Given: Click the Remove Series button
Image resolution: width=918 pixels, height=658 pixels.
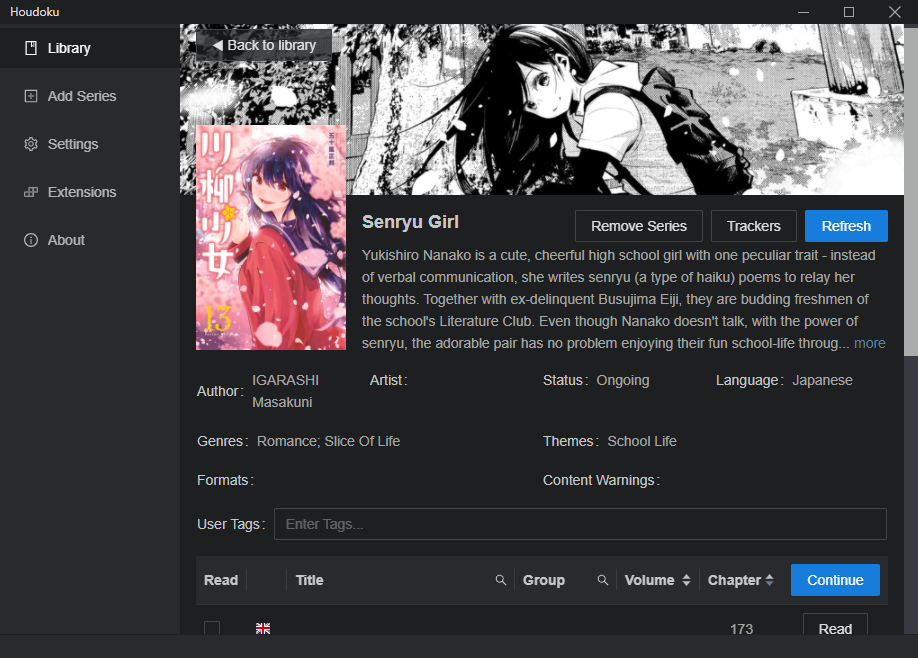Looking at the screenshot, I should pos(639,226).
